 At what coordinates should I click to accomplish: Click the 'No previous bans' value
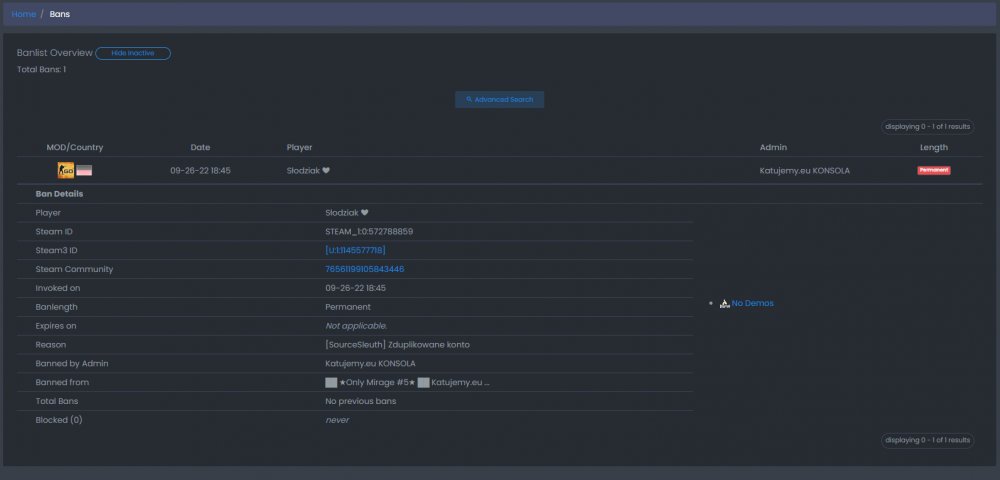click(x=360, y=402)
